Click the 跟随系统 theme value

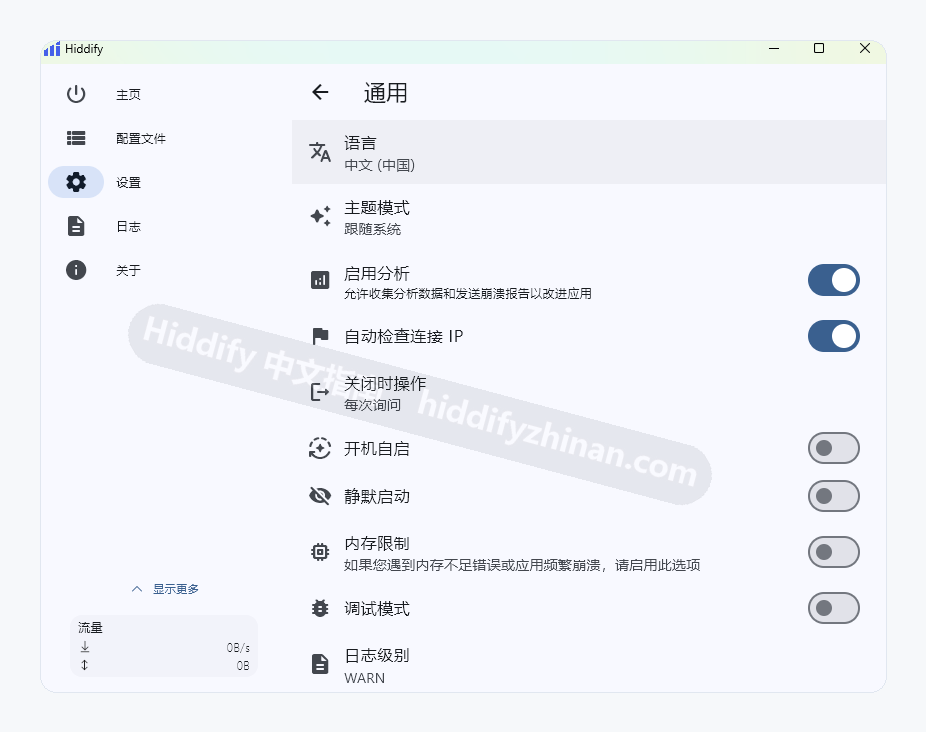coord(372,229)
